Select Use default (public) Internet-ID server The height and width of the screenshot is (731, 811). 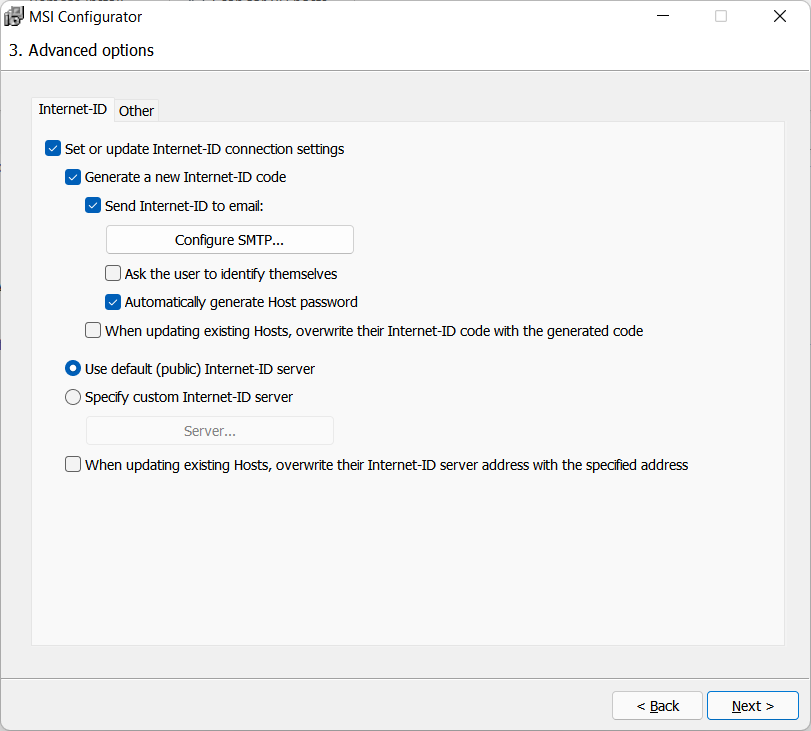(x=73, y=369)
